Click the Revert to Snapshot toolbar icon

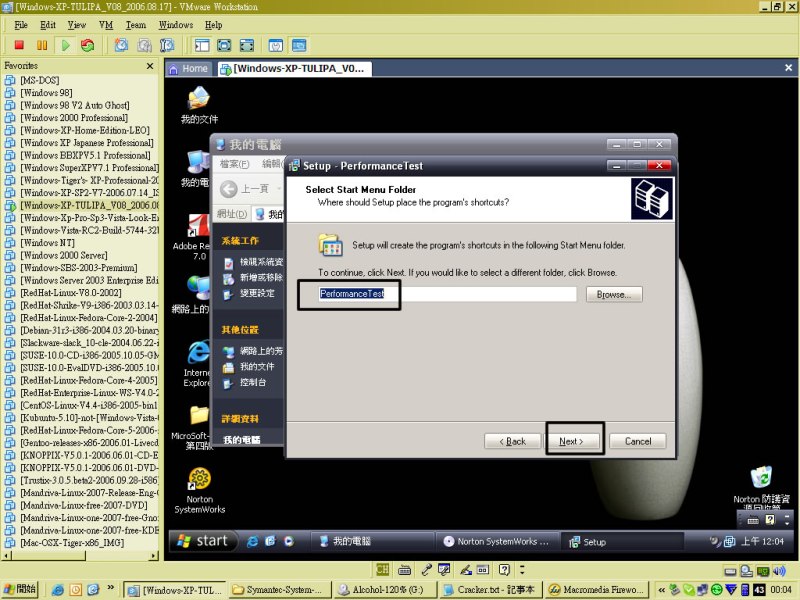pyautogui.click(x=144, y=45)
